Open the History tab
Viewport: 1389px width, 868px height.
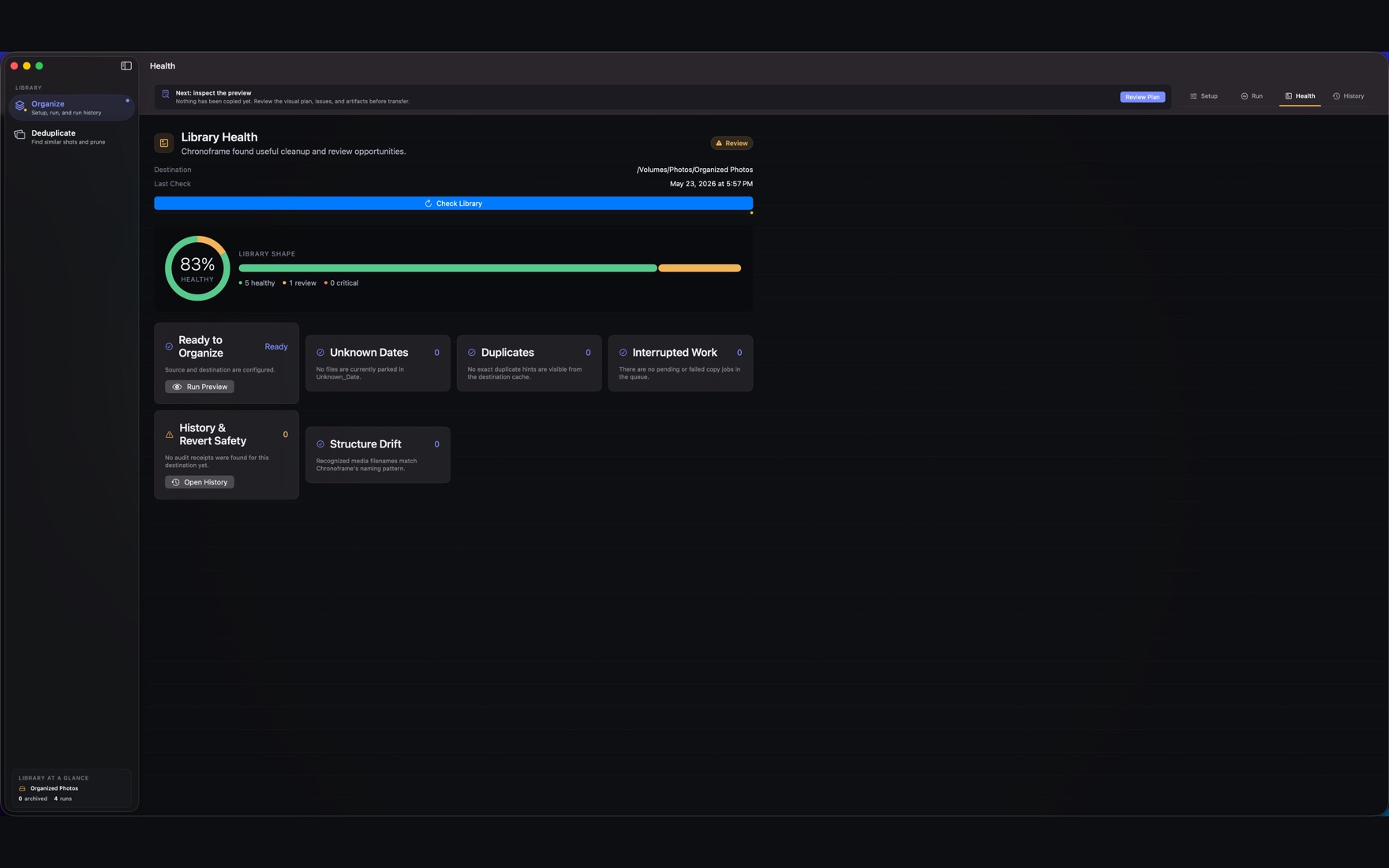coord(1349,96)
